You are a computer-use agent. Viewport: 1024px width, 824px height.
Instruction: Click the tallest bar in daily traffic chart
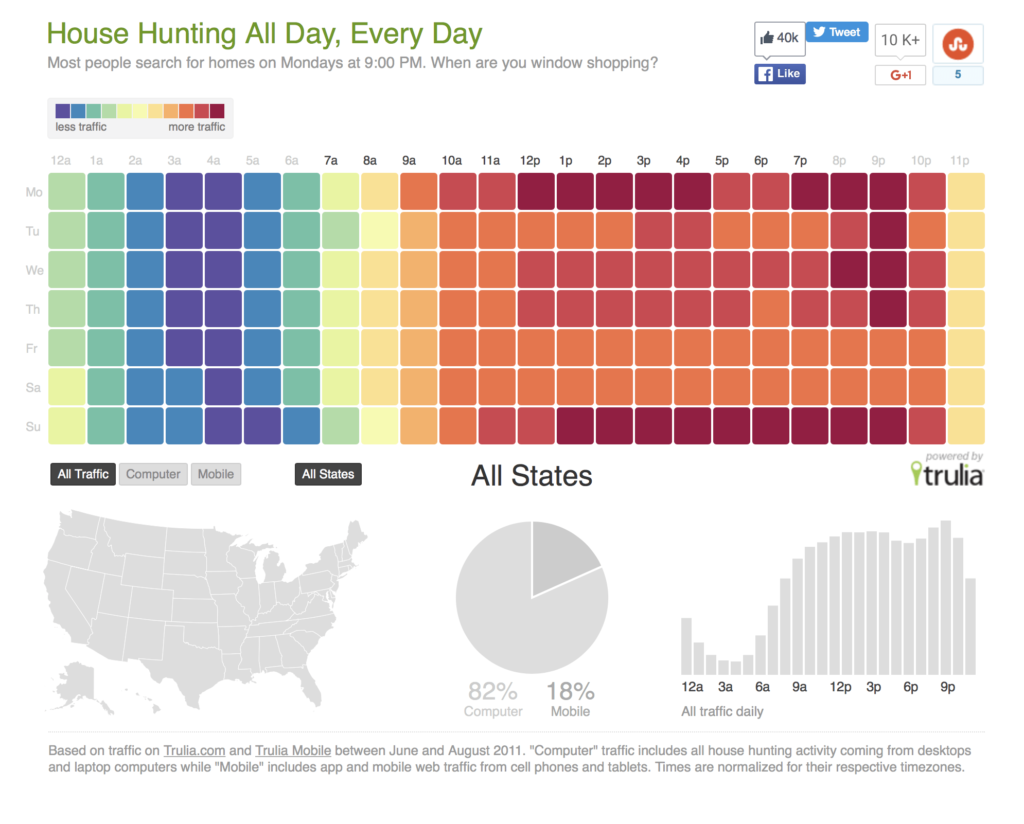(x=946, y=598)
